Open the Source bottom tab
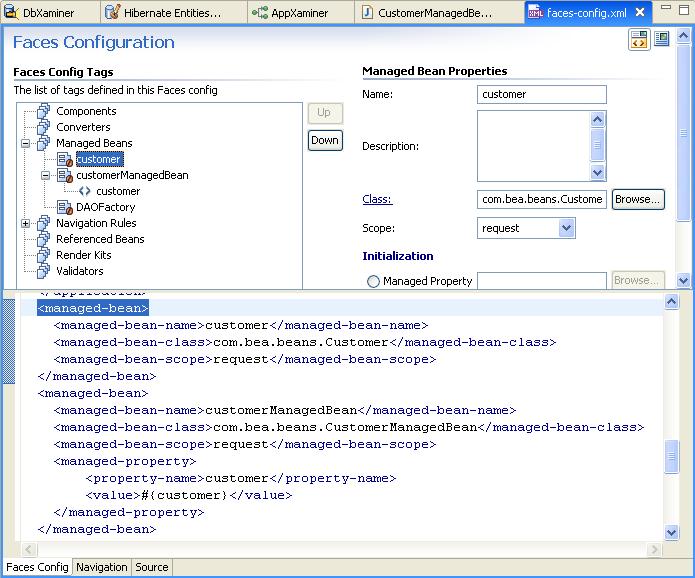 pos(152,567)
